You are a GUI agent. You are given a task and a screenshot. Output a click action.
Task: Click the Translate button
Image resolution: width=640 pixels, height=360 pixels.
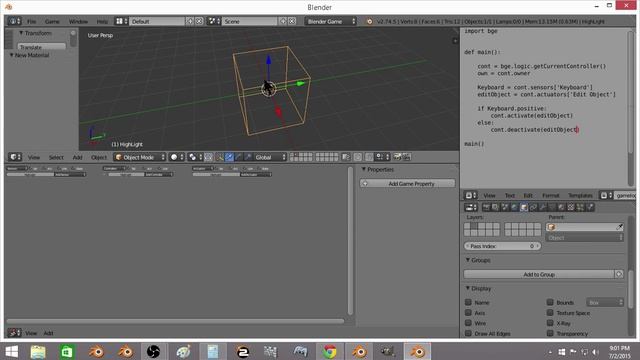41,47
